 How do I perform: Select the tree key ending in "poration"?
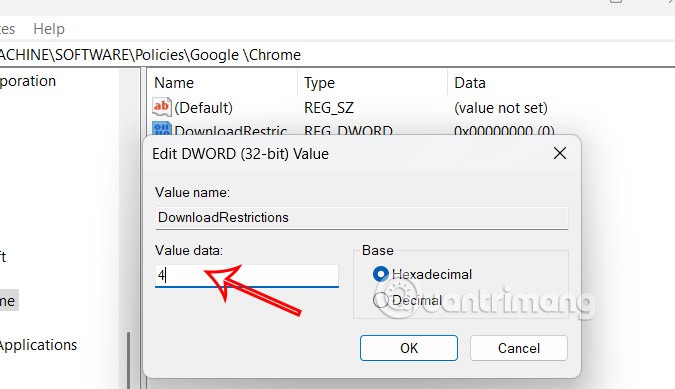28,81
